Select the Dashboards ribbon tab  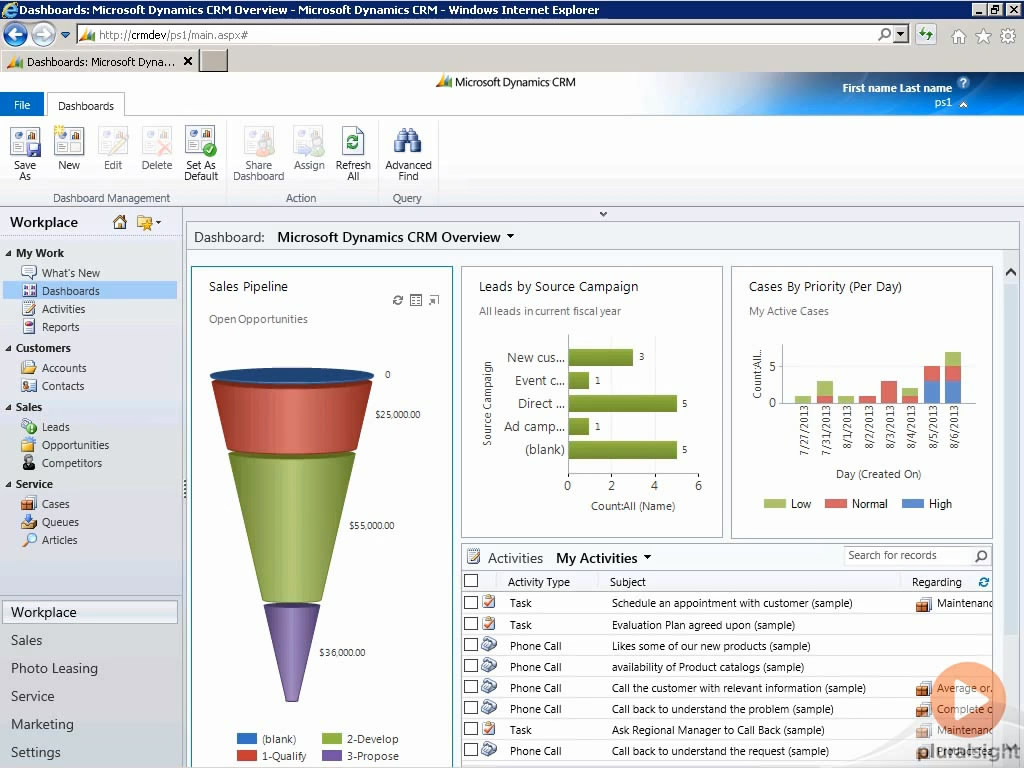click(86, 106)
